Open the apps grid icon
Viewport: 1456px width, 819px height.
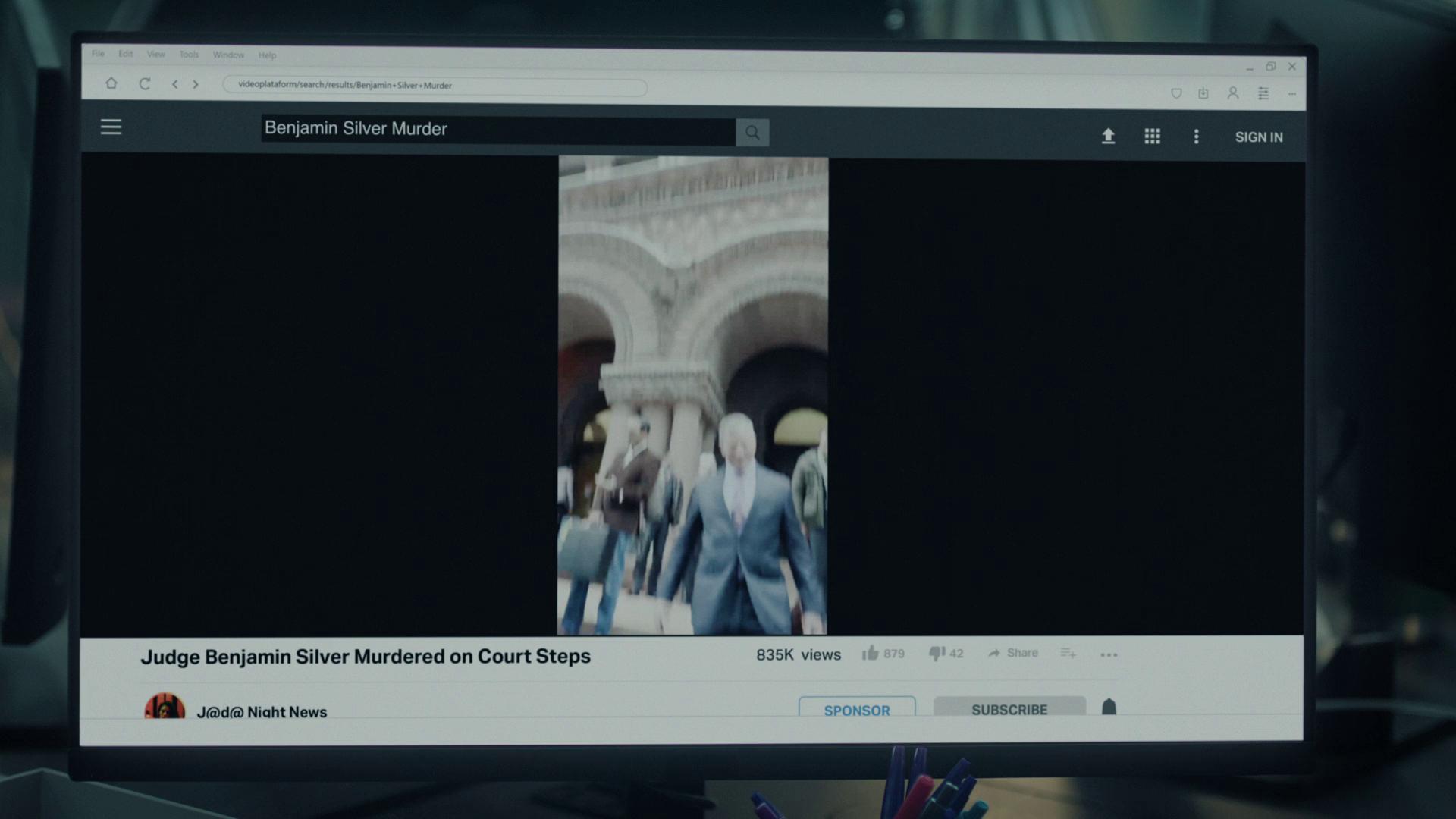click(x=1152, y=136)
